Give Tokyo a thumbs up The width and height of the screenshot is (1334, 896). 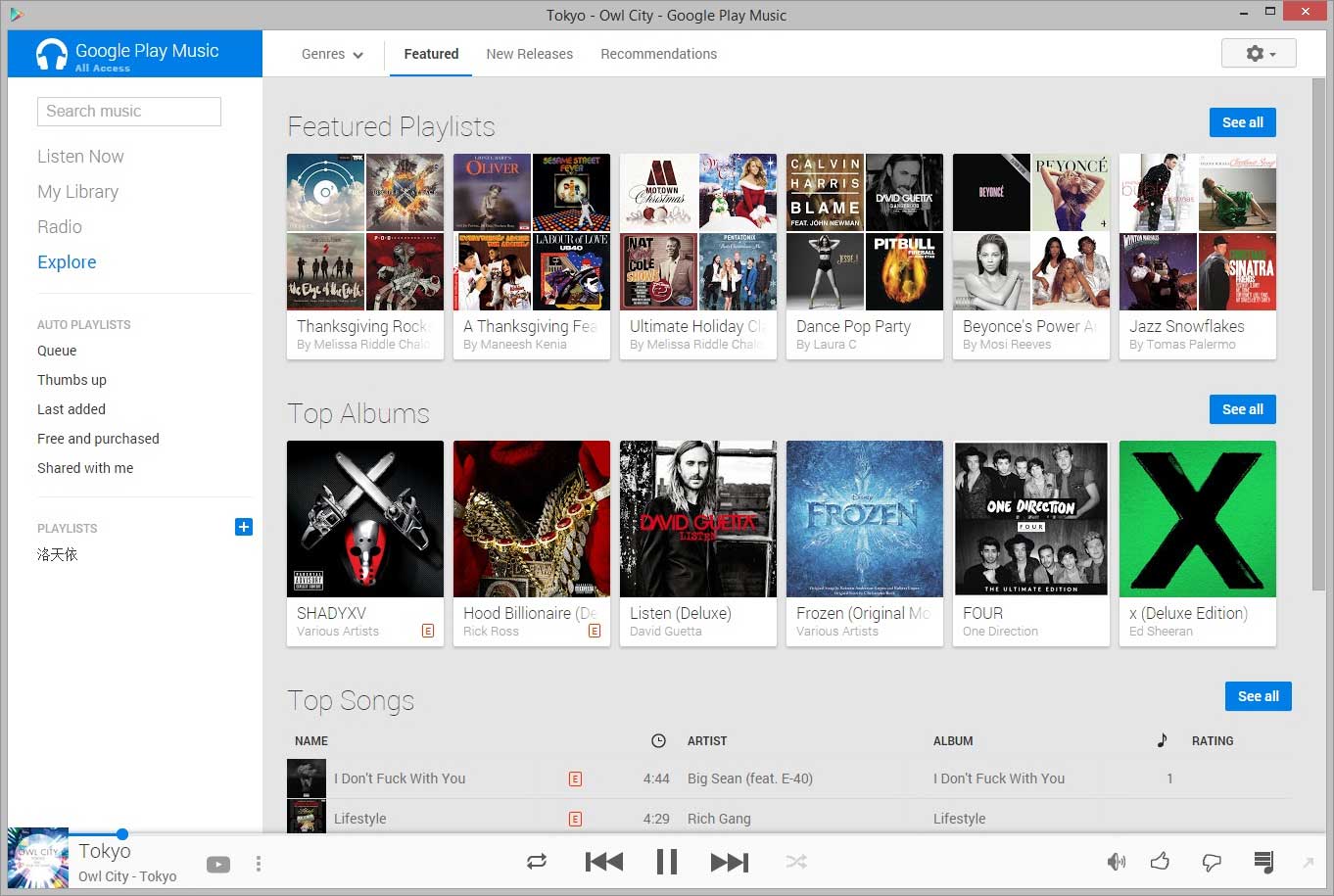[x=1161, y=861]
